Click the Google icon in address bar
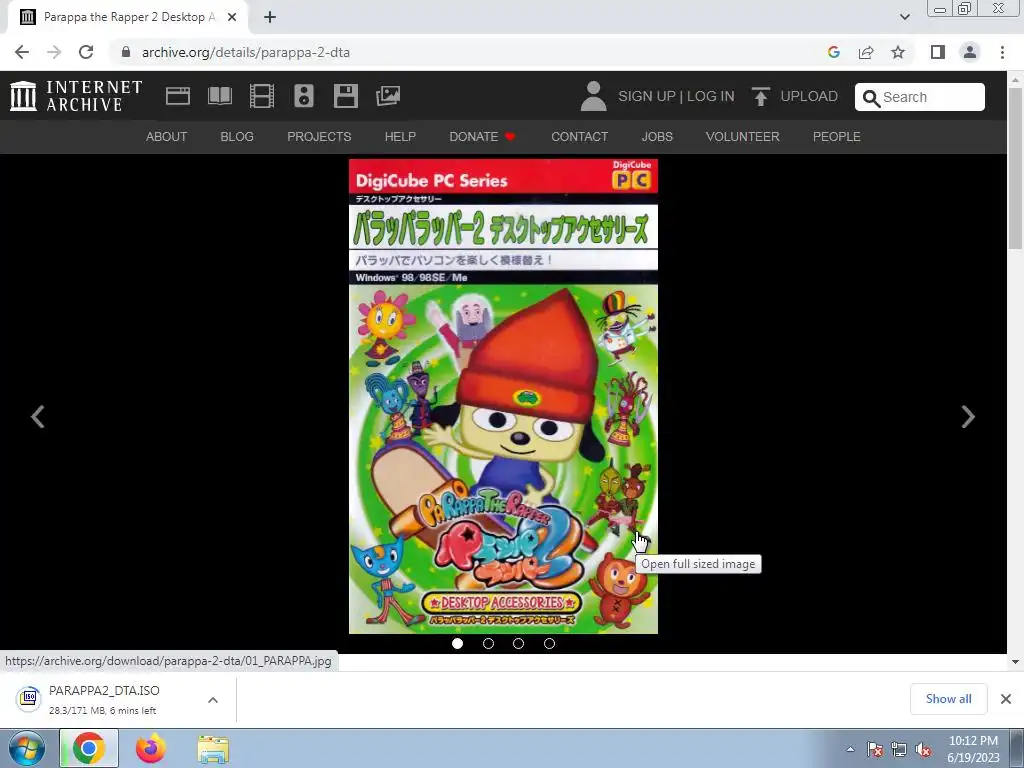1024x768 pixels. [x=833, y=52]
